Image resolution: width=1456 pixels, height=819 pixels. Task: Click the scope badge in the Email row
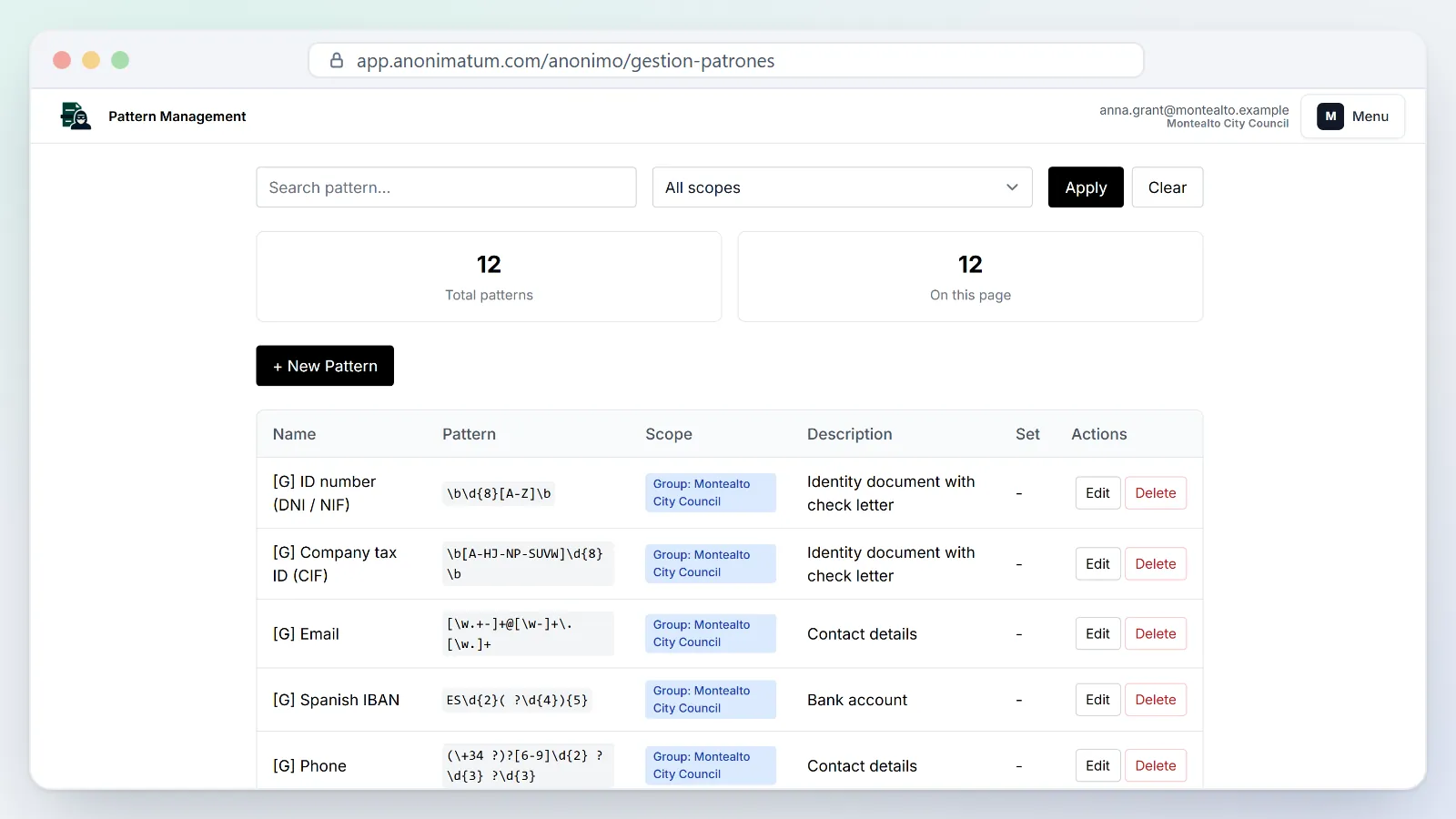point(711,633)
